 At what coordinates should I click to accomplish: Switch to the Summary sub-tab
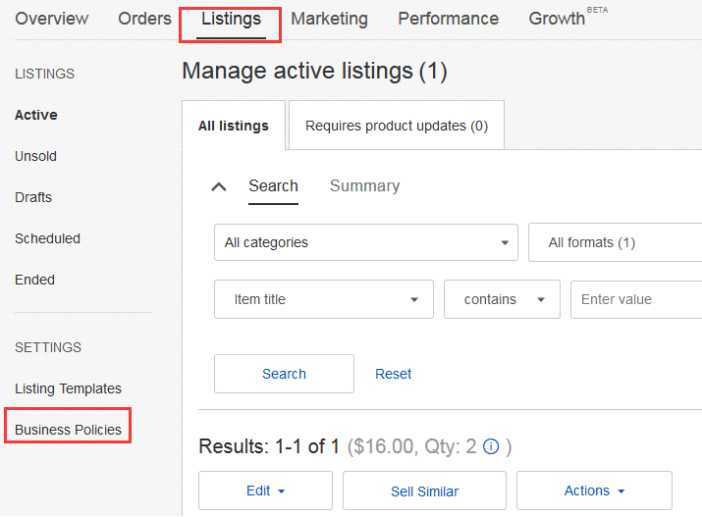pos(365,186)
